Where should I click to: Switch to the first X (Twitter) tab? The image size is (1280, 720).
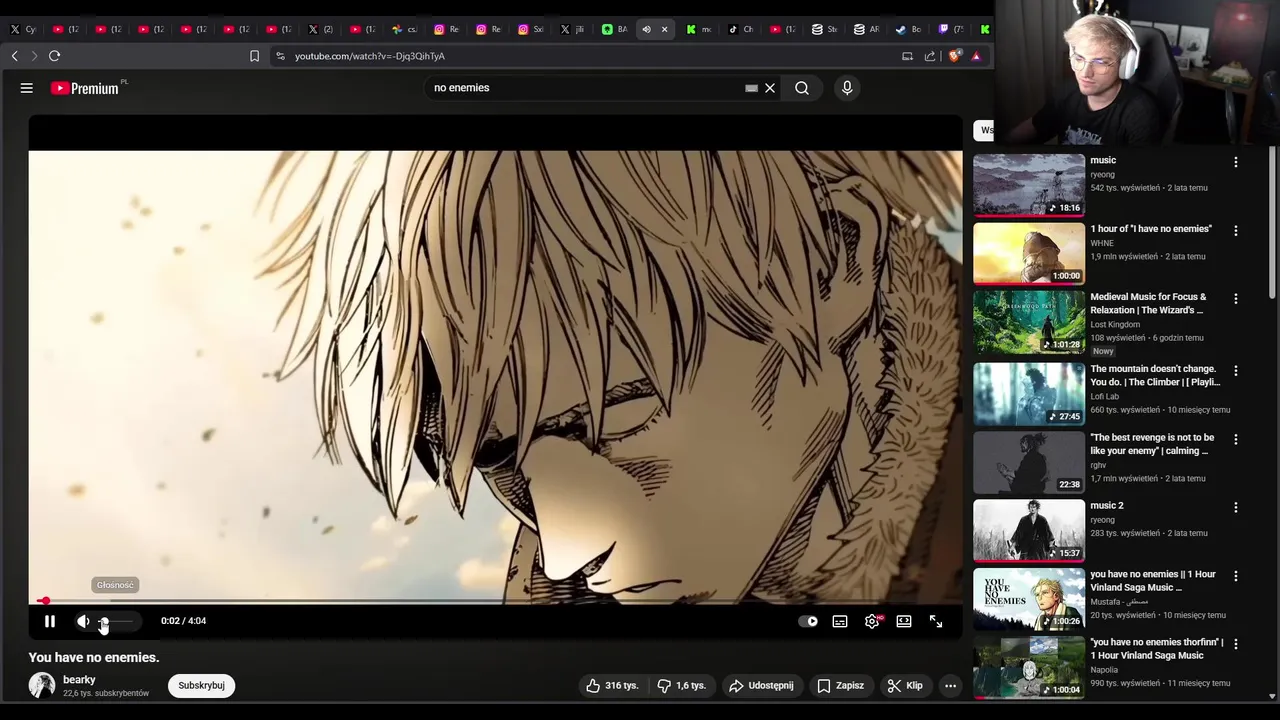(x=22, y=29)
